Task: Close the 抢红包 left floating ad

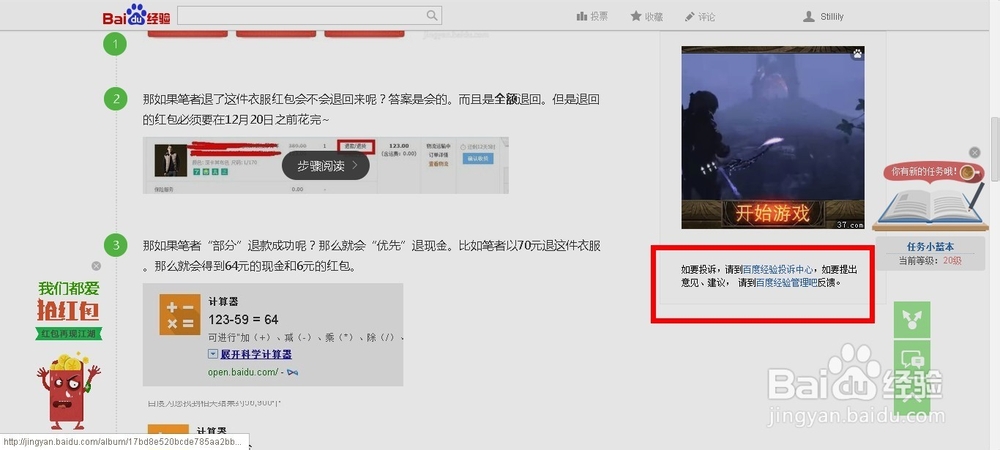Action: point(96,266)
